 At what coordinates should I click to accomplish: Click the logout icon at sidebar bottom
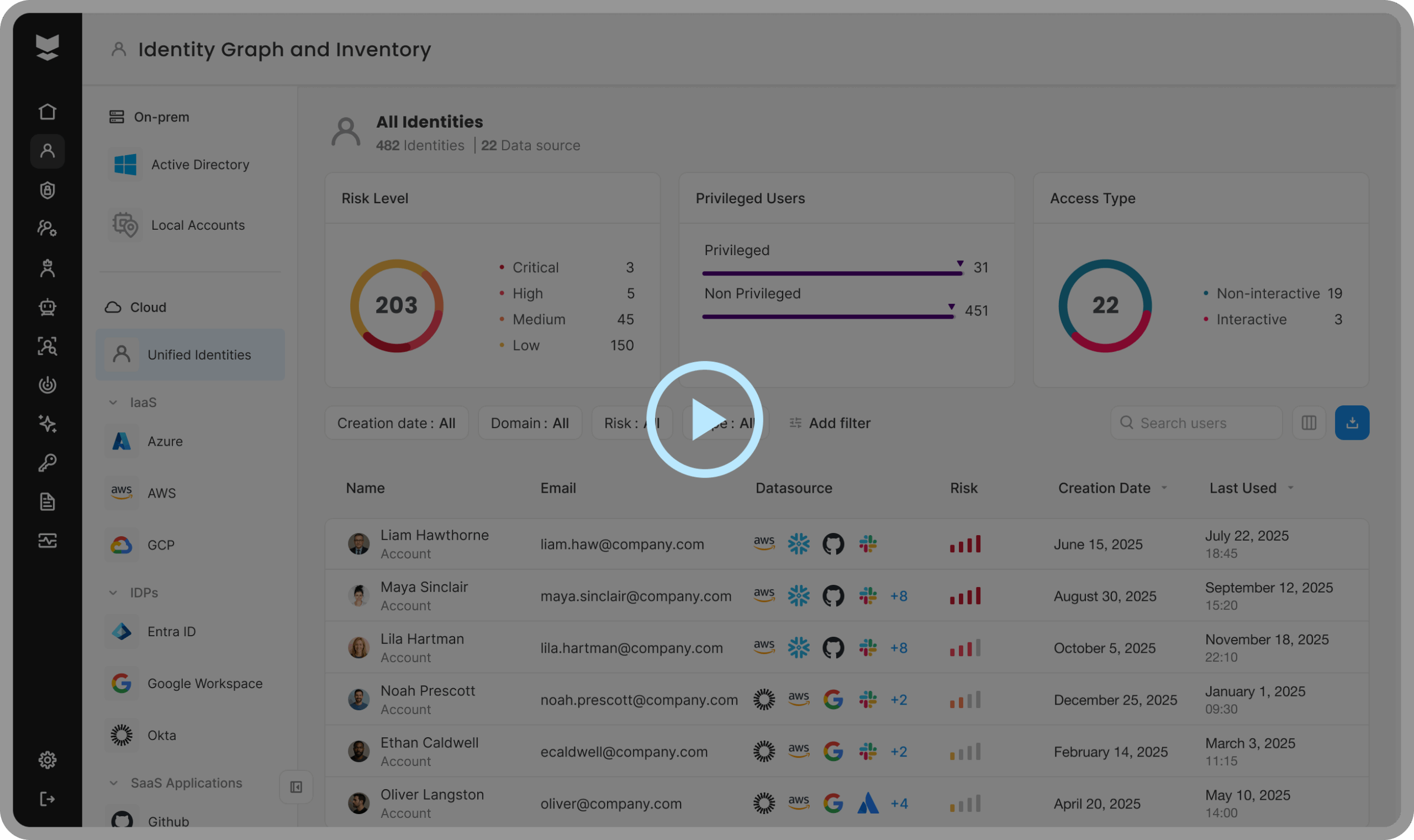point(48,799)
